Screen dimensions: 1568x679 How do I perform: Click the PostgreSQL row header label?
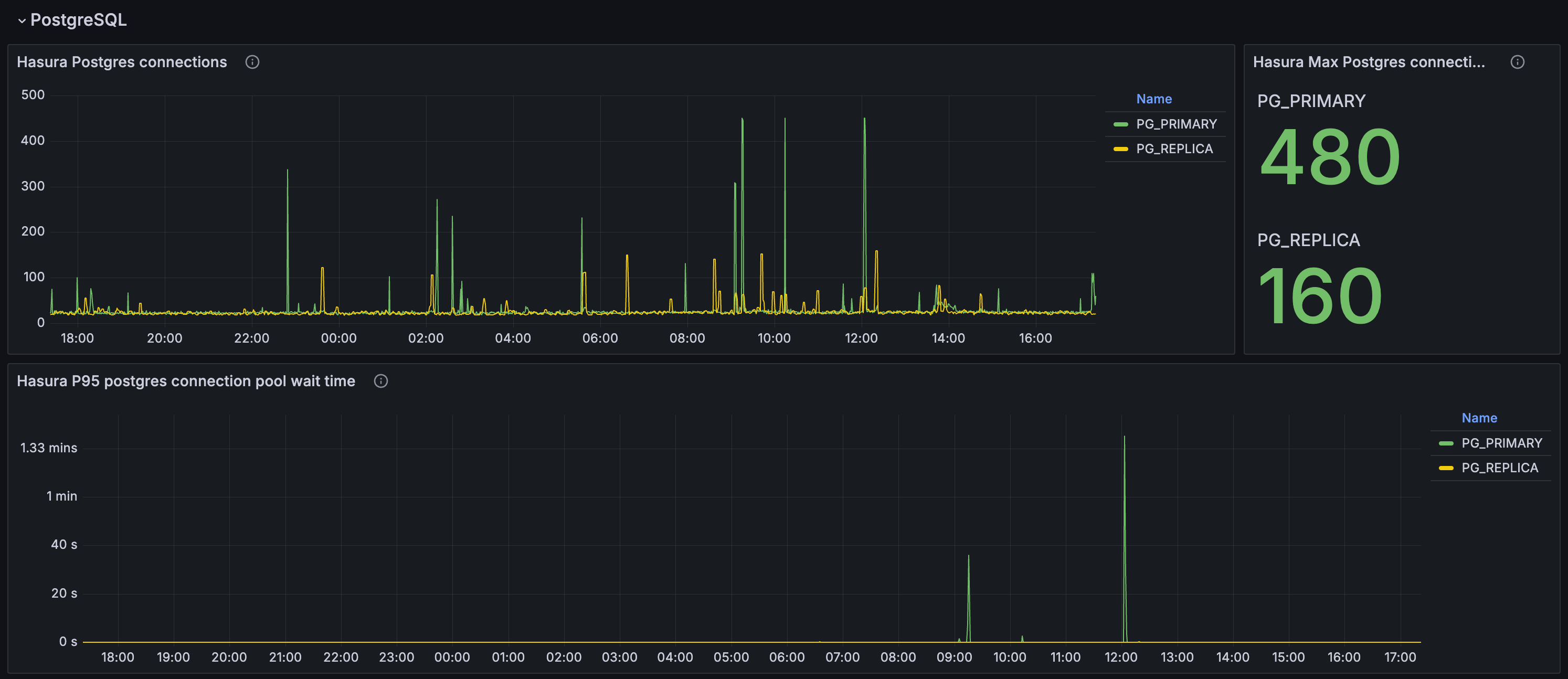pos(79,20)
